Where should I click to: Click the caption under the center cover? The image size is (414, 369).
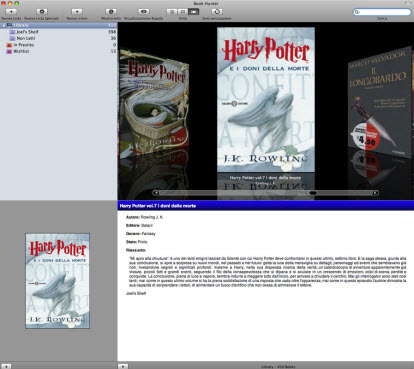tap(266, 180)
